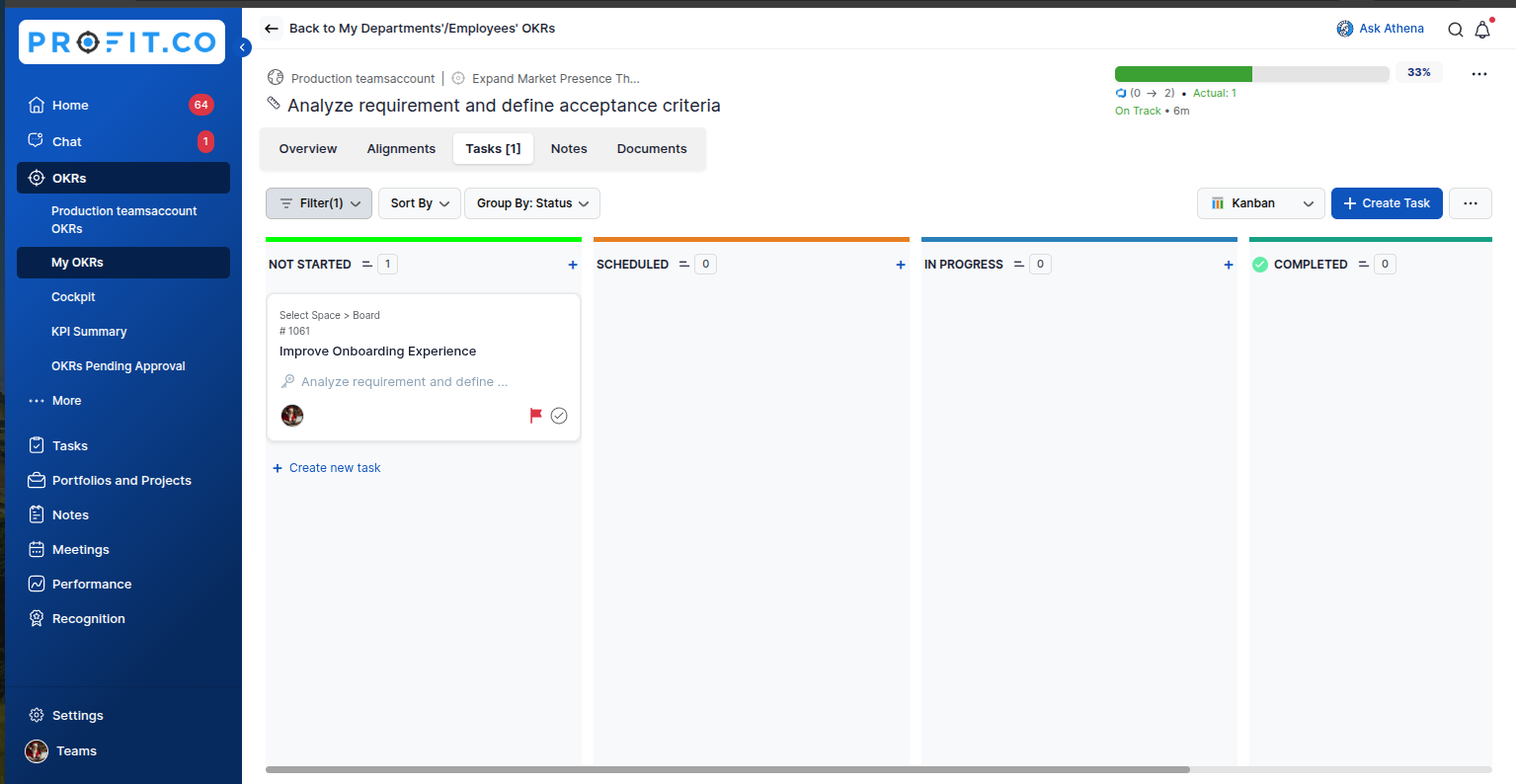1516x784 pixels.
Task: Open KPI Summary in sidebar
Action: (x=89, y=332)
